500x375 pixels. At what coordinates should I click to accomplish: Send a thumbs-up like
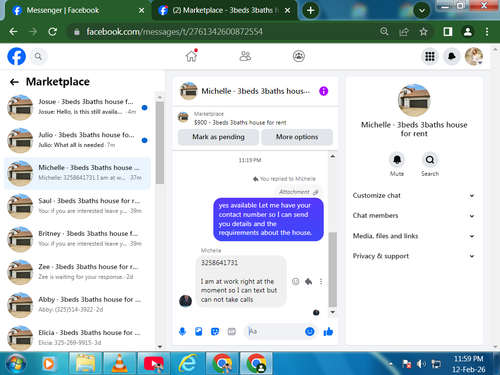(x=328, y=331)
